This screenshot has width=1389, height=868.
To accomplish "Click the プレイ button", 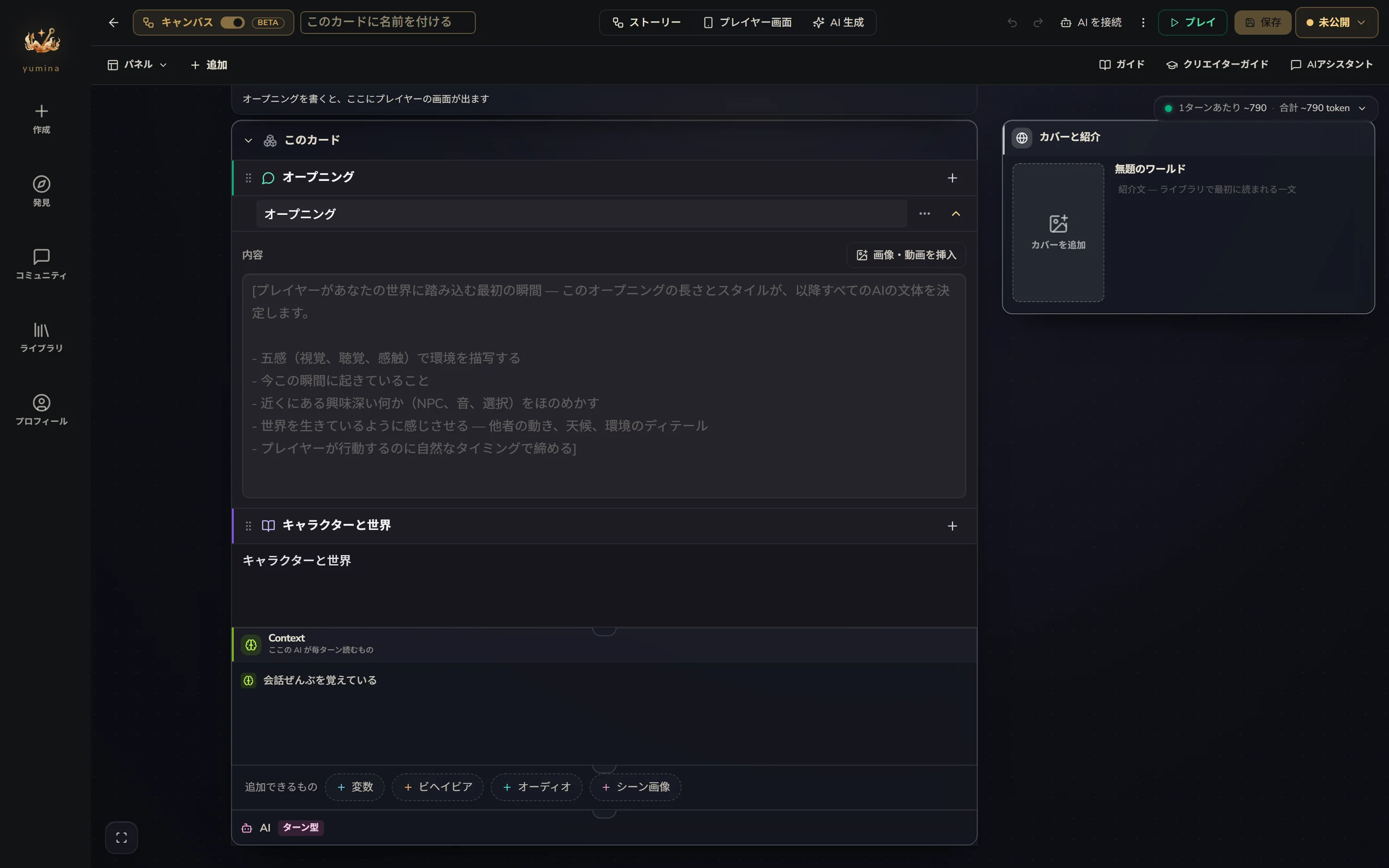I will click(1192, 22).
